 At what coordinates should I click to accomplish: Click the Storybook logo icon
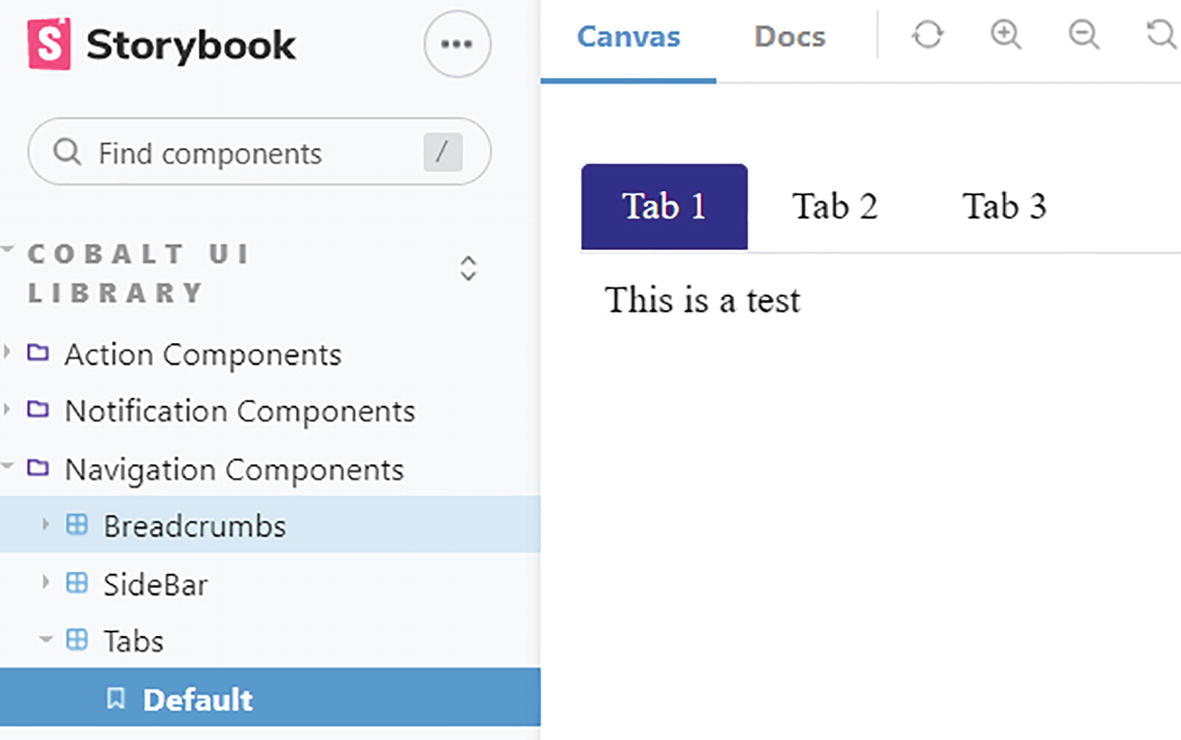pyautogui.click(x=49, y=44)
